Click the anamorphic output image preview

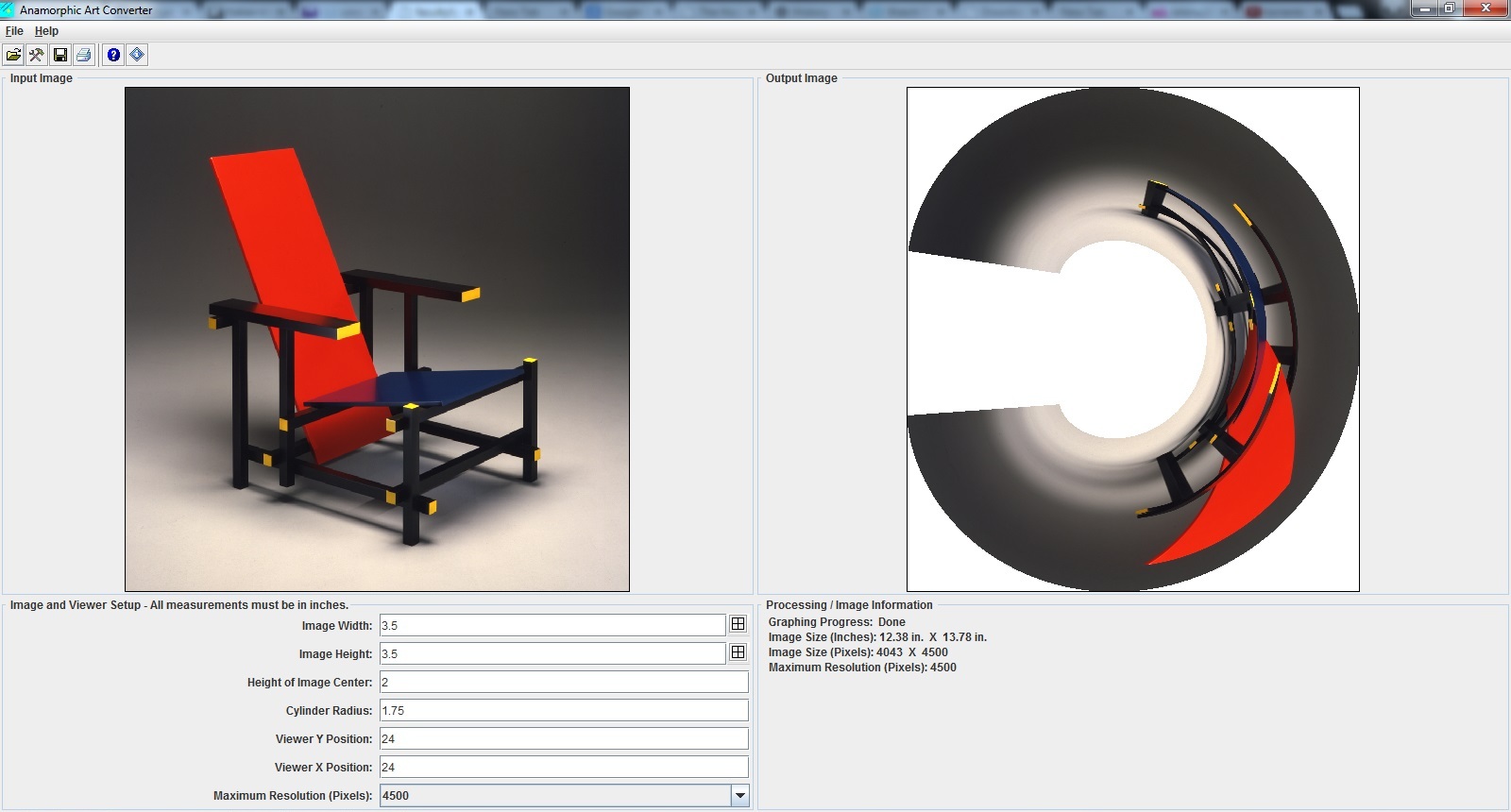(1133, 339)
